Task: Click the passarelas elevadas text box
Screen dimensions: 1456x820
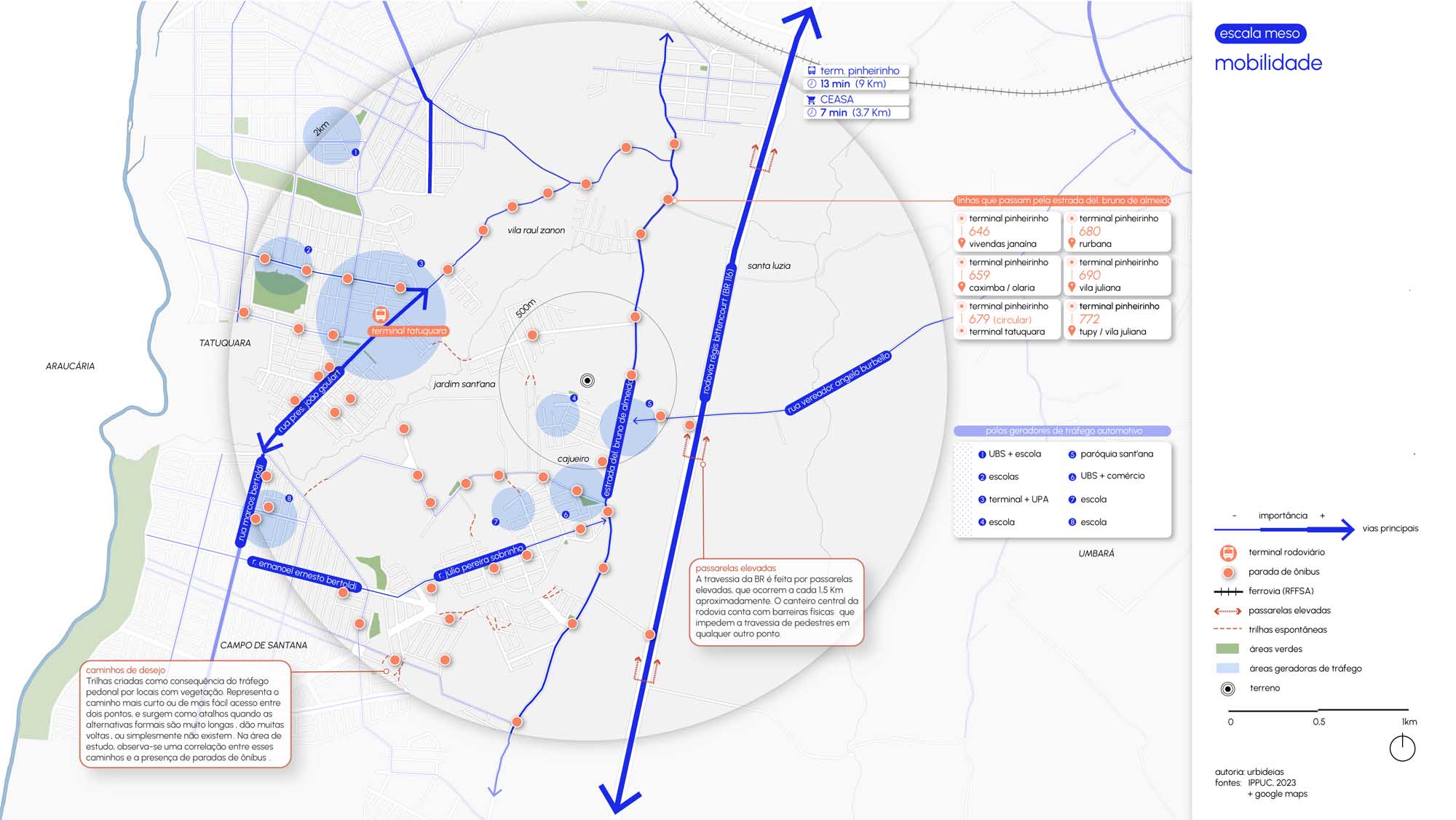Action: (776, 602)
